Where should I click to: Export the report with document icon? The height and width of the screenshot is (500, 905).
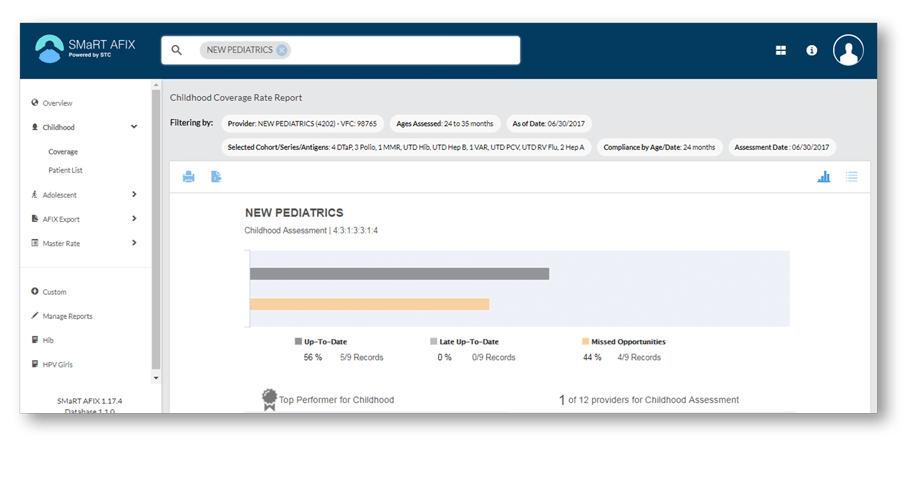point(216,177)
